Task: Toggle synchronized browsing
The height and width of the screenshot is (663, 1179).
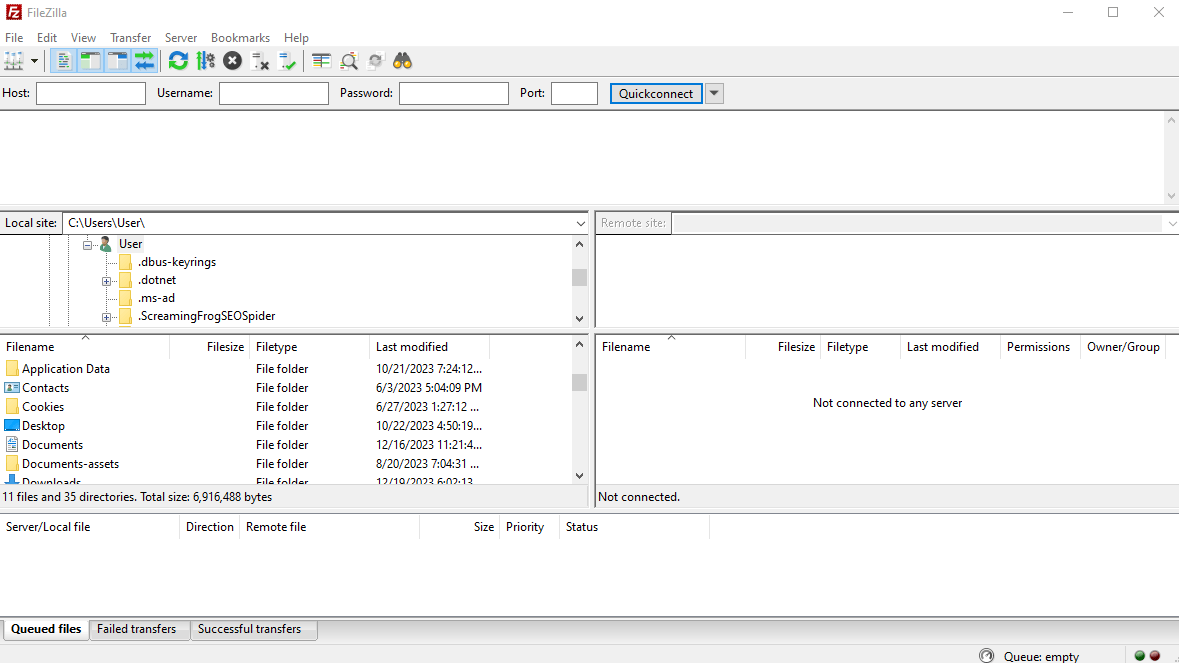Action: click(375, 61)
